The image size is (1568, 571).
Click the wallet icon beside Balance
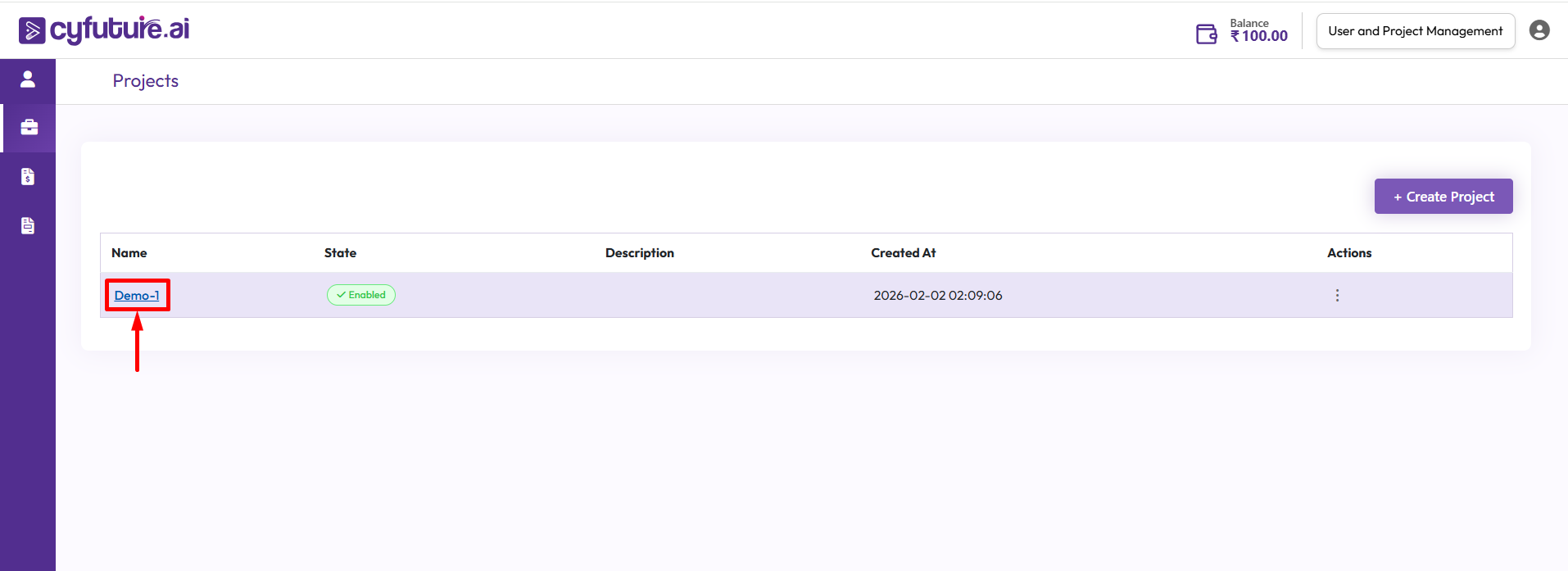tap(1206, 34)
